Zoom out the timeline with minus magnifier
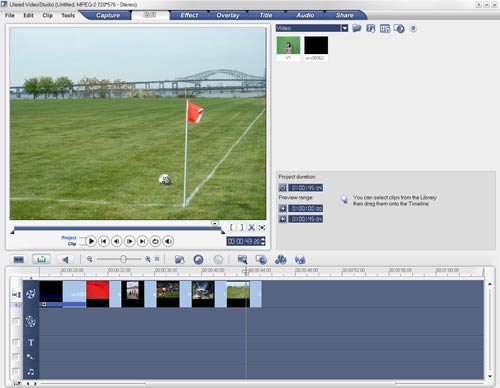 pos(89,259)
